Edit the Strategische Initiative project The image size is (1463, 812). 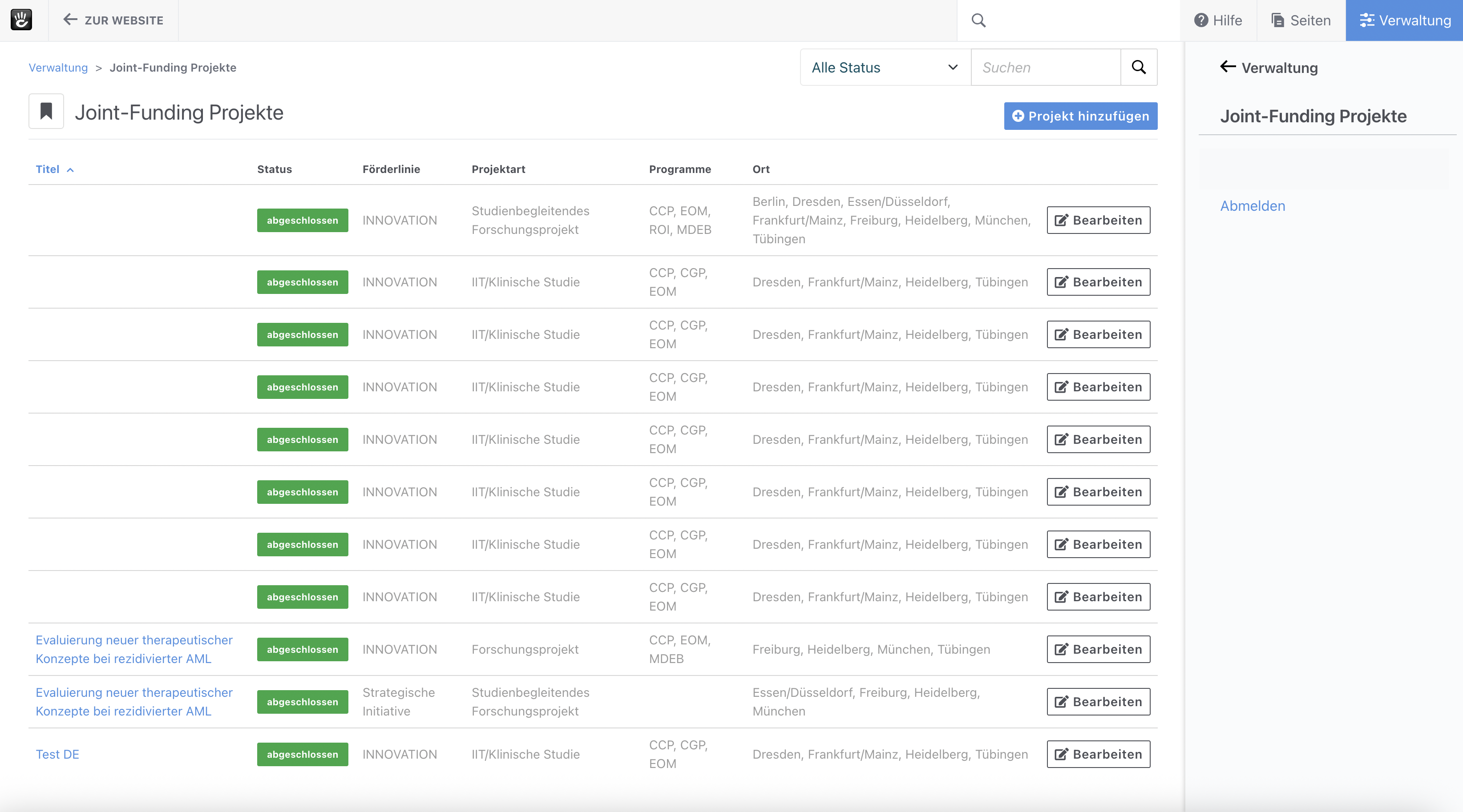pos(1099,702)
